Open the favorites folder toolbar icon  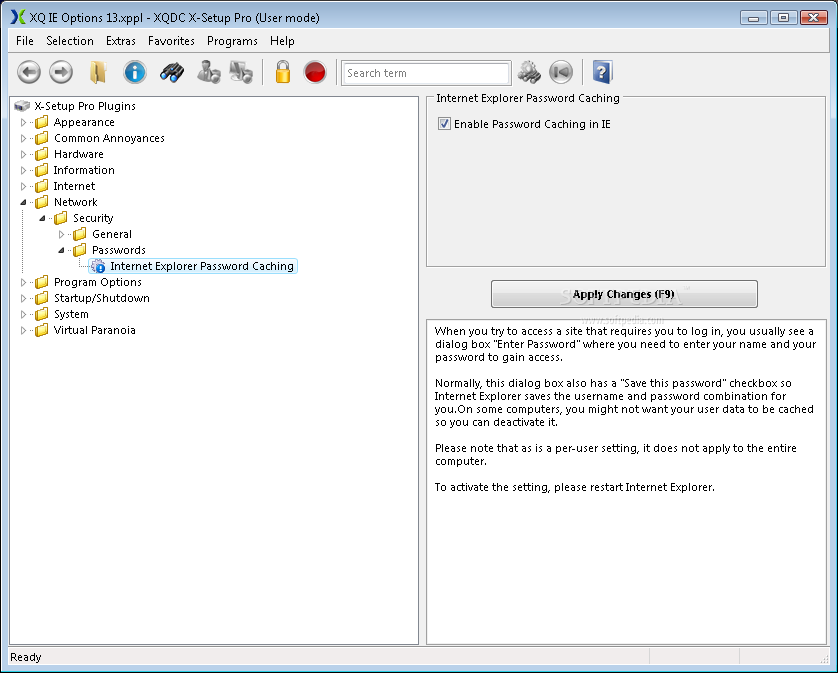click(98, 72)
